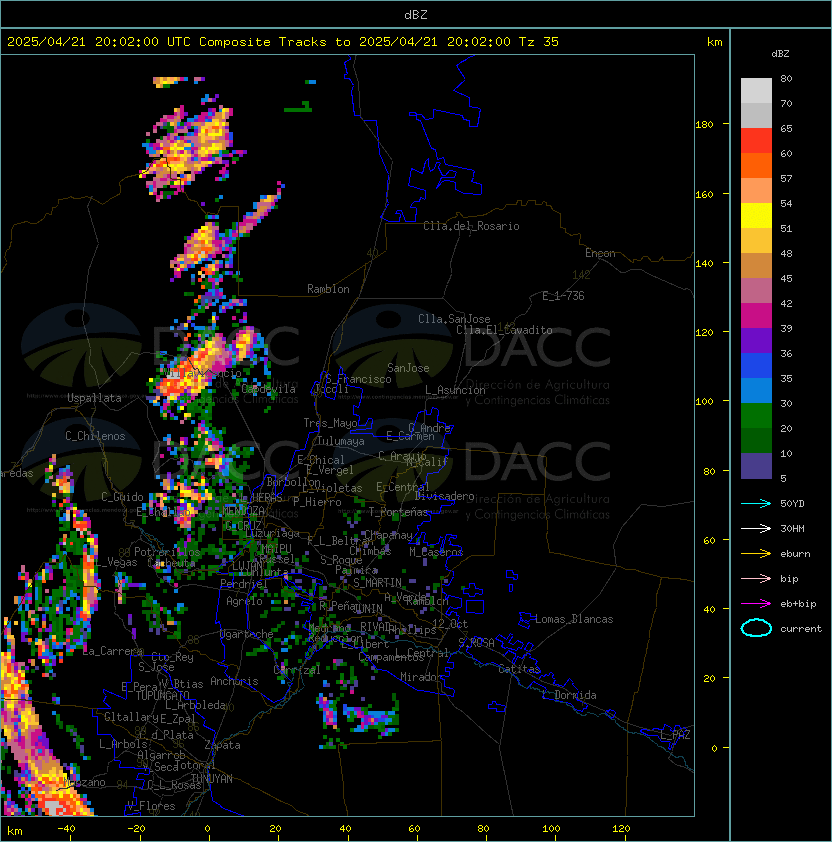The image size is (832, 842).
Task: Click the La_Carrera map label
Action: click(112, 651)
